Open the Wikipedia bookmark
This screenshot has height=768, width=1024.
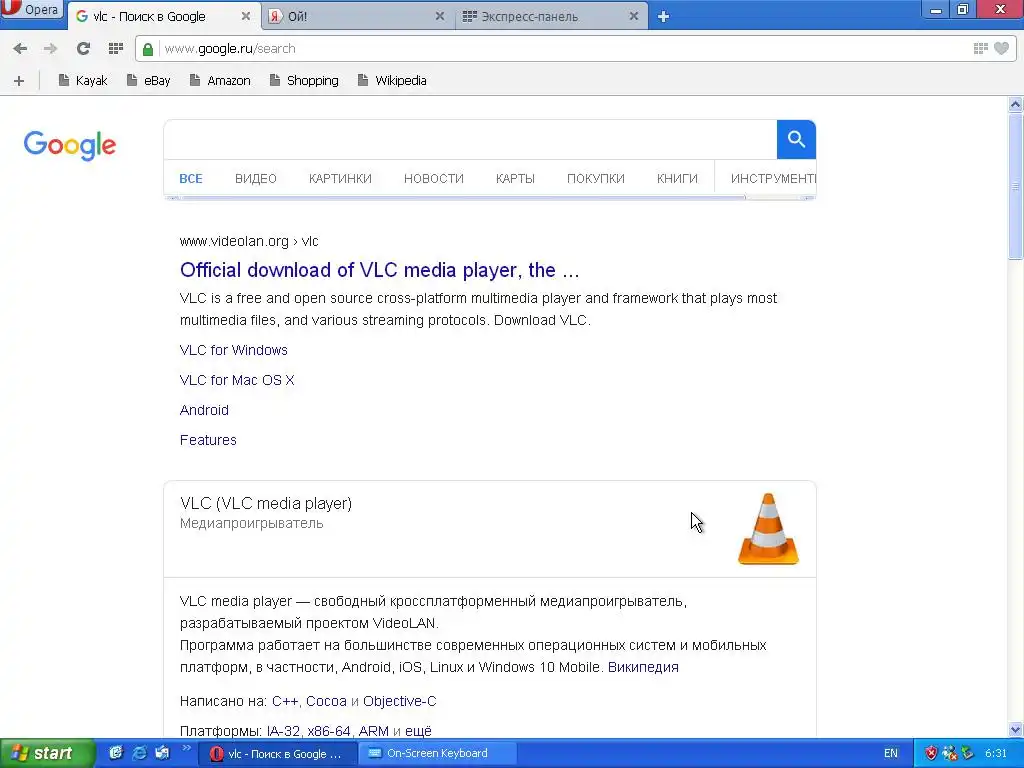392,80
